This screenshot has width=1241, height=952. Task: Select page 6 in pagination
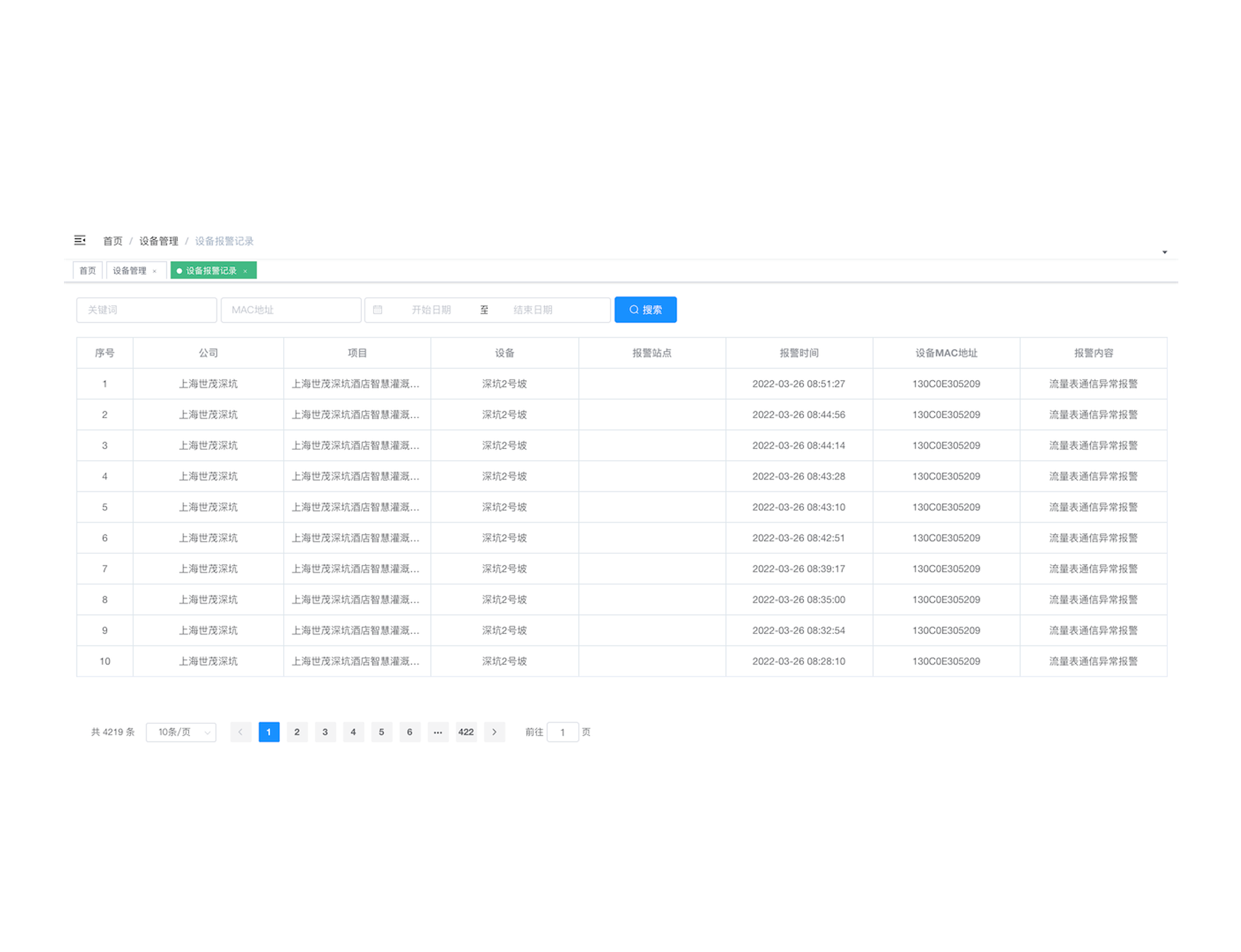coord(409,732)
